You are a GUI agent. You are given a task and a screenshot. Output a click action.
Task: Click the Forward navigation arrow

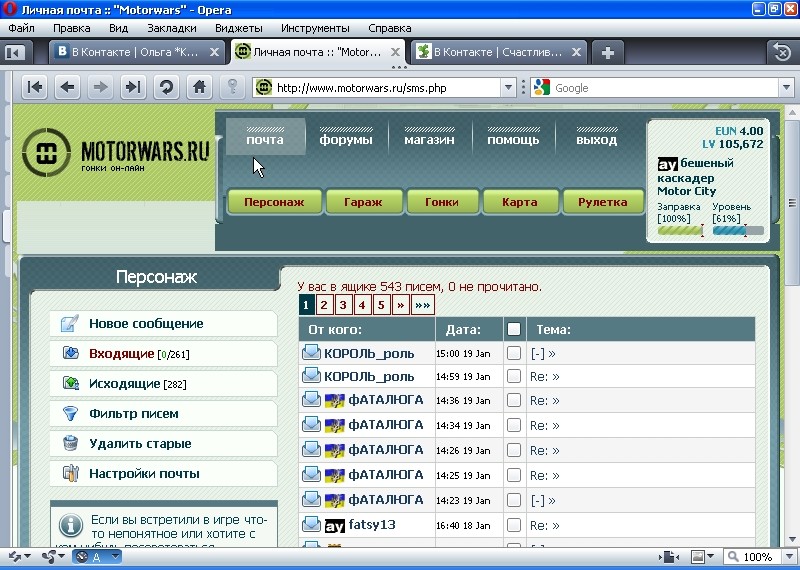100,88
